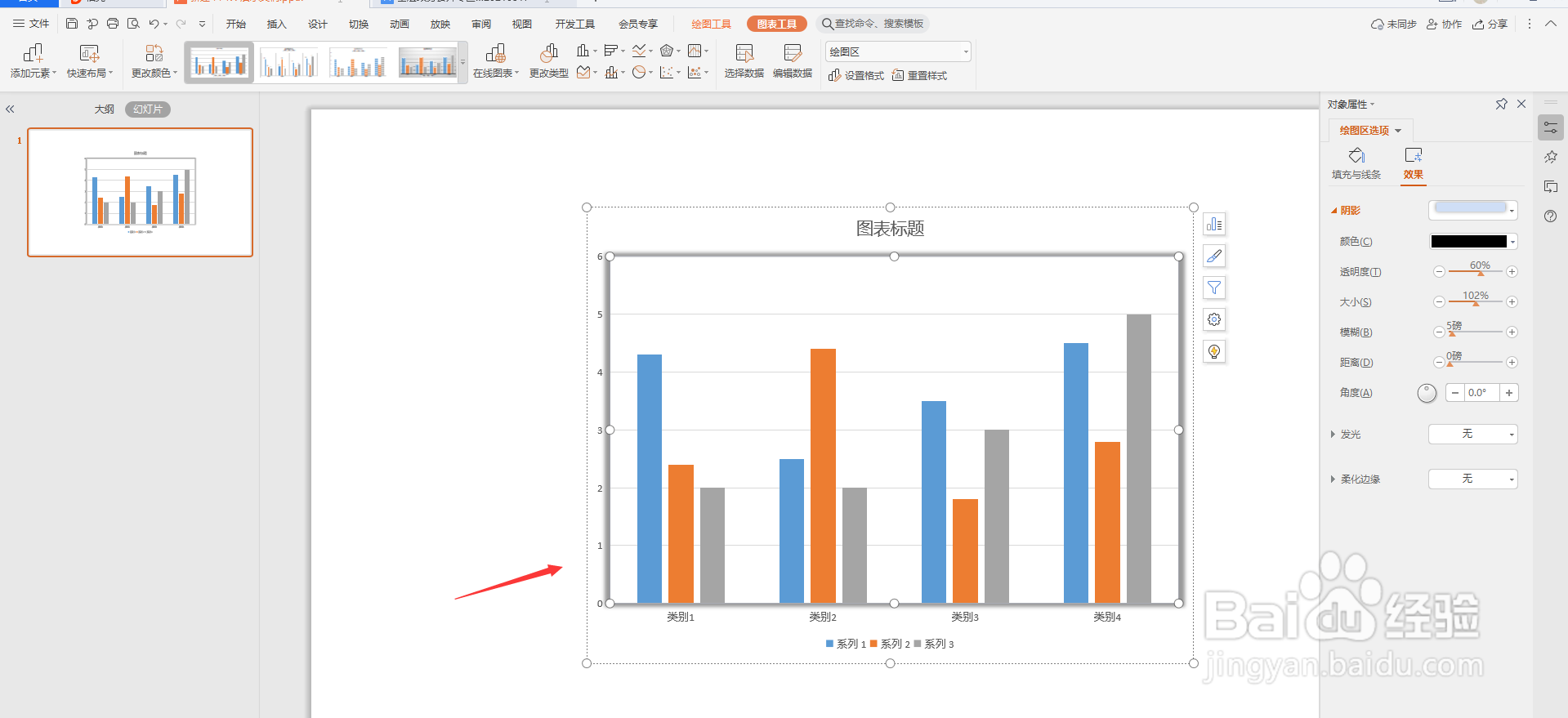Open the 文件 menu

pos(31,24)
